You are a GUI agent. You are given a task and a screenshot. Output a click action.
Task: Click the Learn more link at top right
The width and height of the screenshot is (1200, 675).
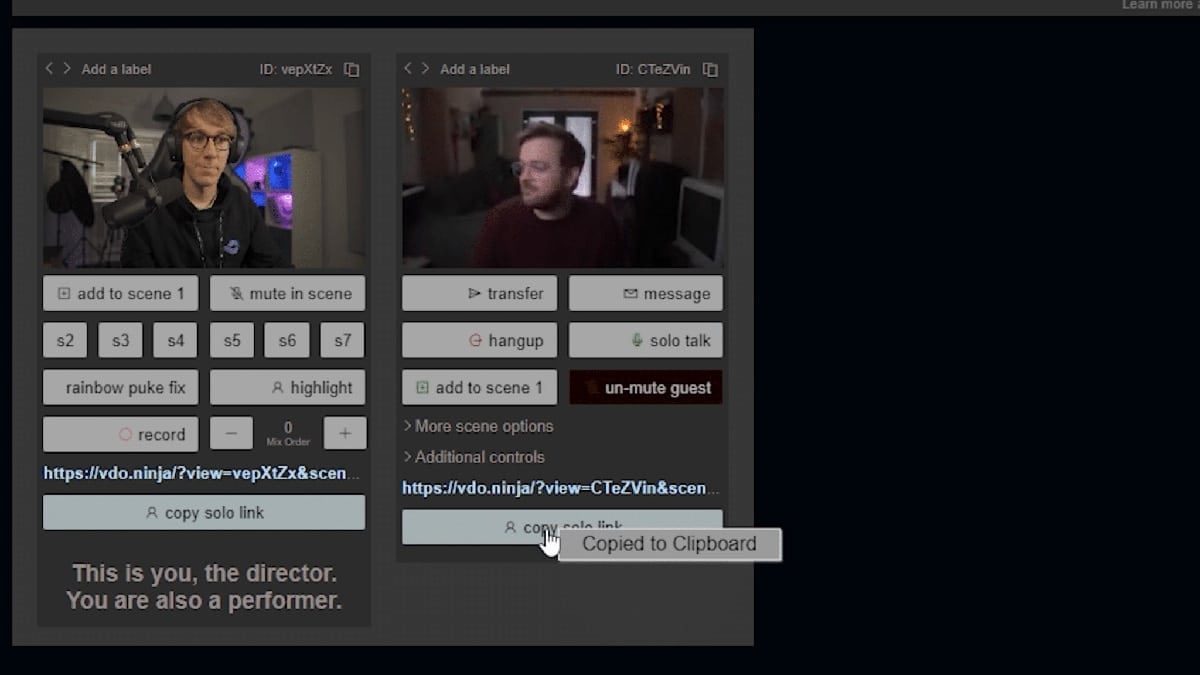click(x=1160, y=5)
